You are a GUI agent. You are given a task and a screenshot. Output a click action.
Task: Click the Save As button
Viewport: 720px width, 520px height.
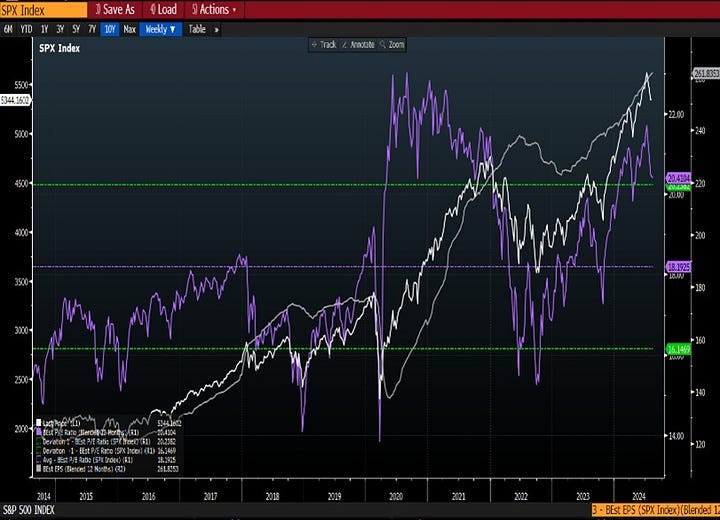click(115, 10)
